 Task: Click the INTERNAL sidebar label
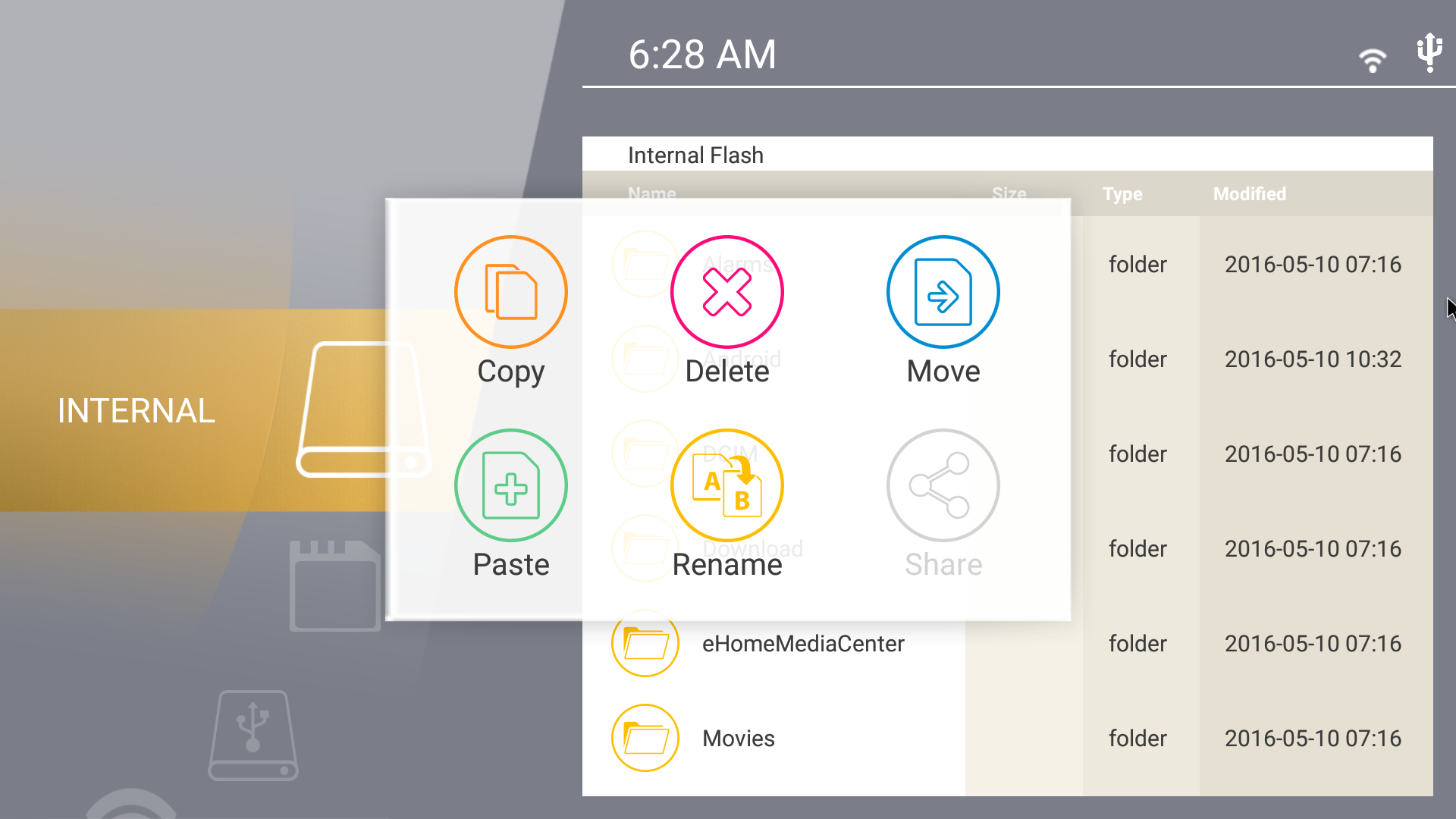click(x=136, y=410)
